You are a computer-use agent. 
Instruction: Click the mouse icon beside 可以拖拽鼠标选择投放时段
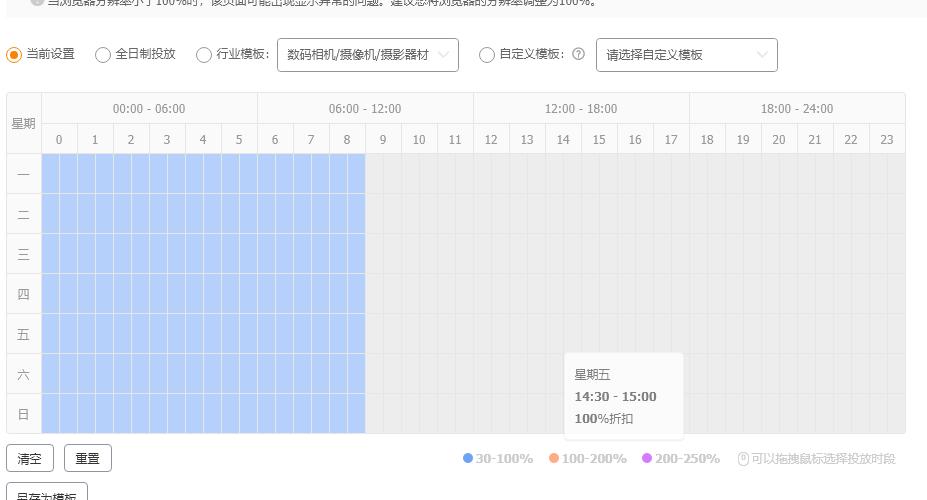(743, 459)
